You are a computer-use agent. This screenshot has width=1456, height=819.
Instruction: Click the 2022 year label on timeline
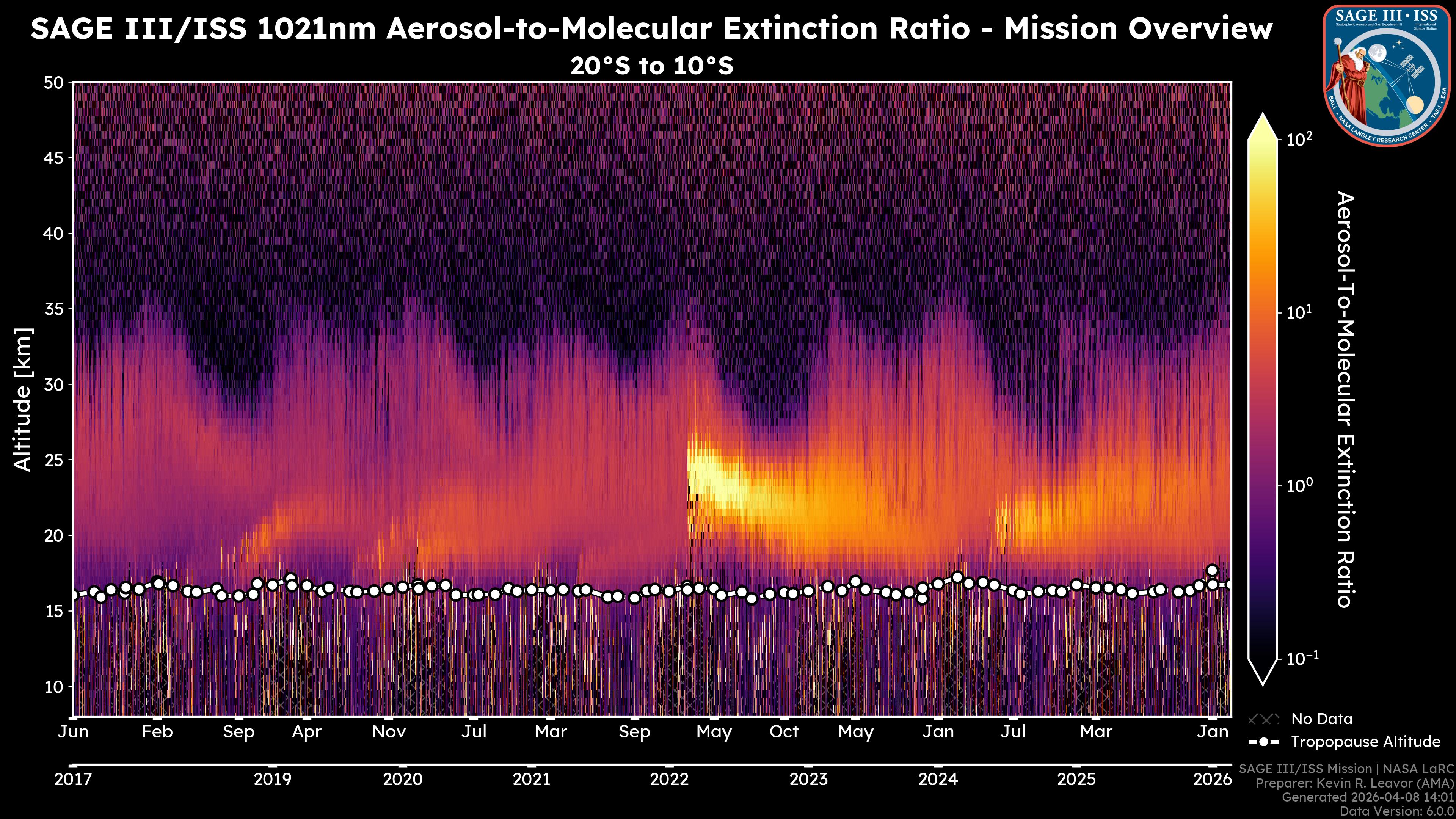669,780
